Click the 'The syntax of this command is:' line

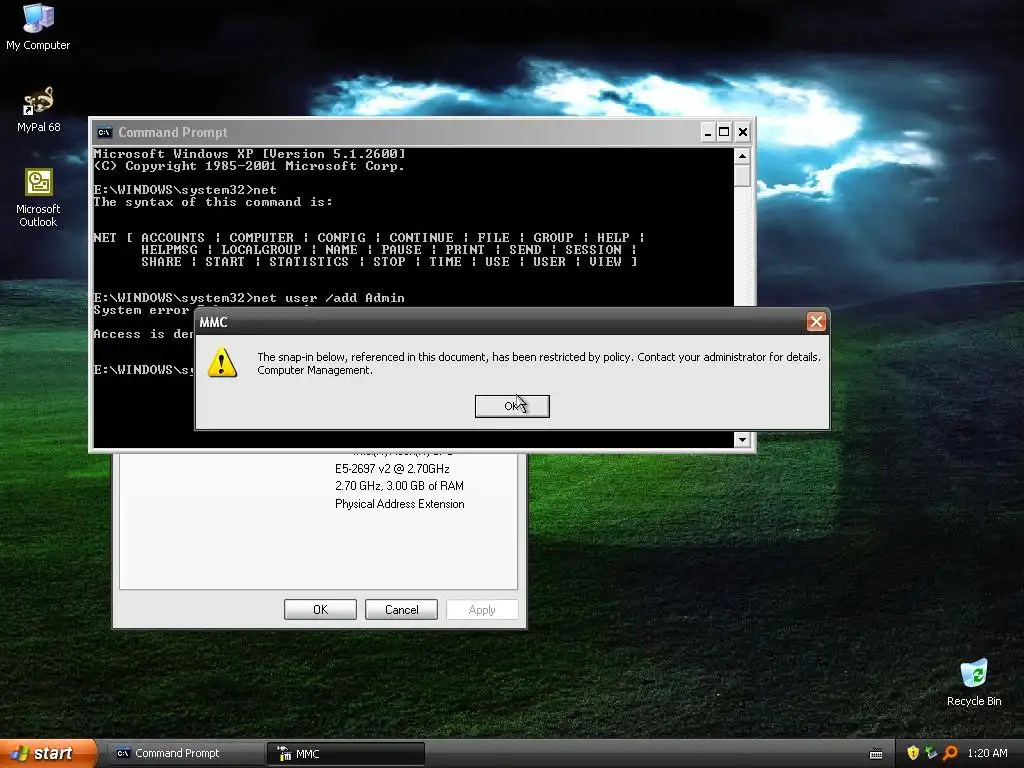tap(213, 202)
